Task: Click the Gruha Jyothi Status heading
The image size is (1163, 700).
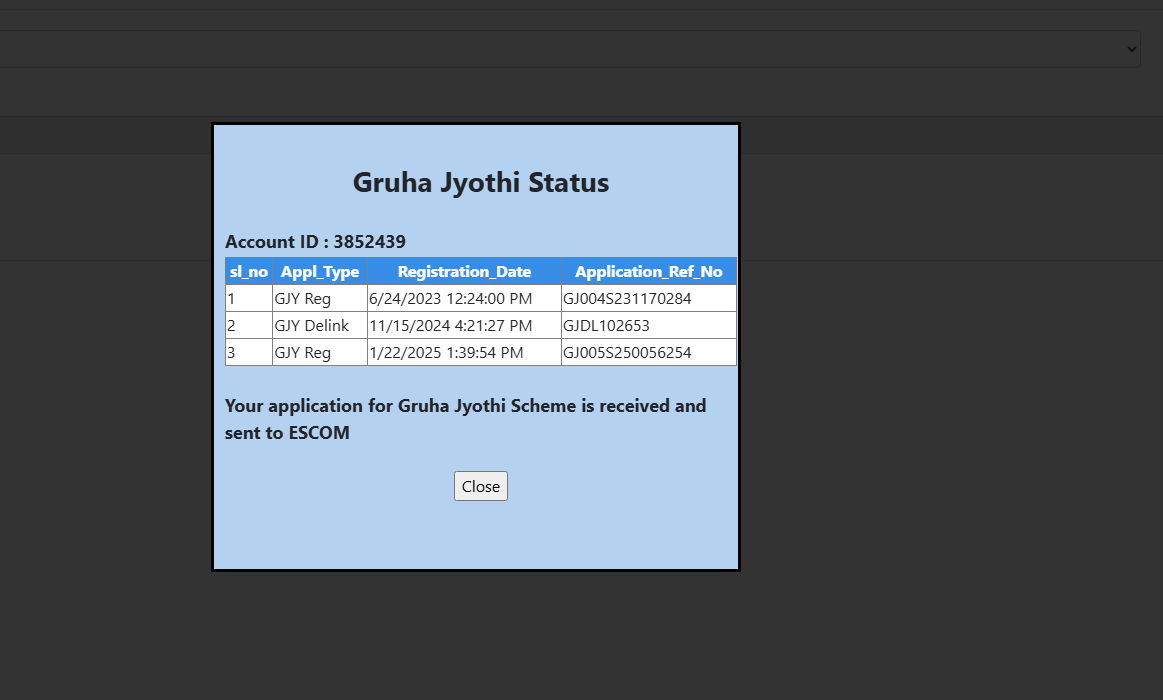Action: [481, 182]
